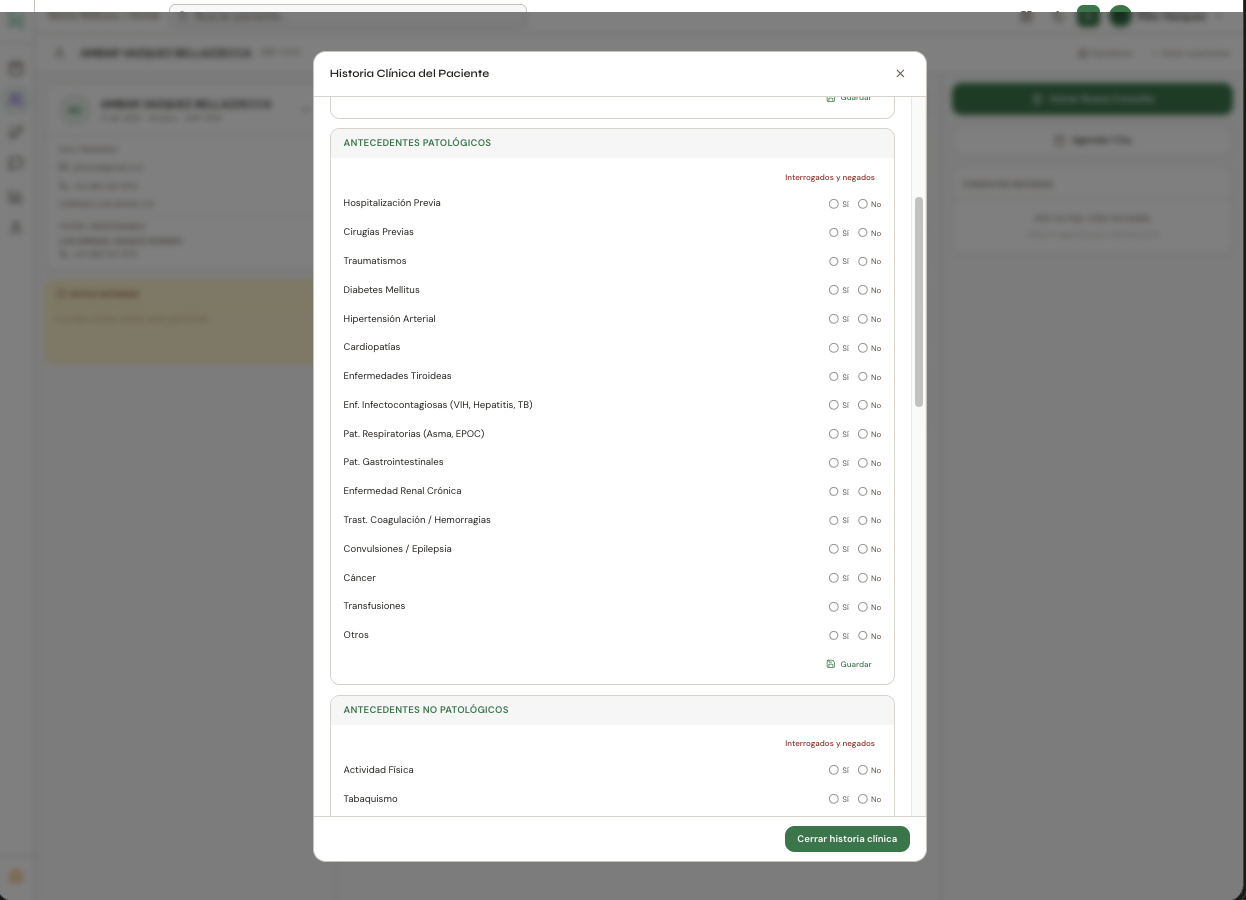Mark Sí for Cirugías Previas
The width and height of the screenshot is (1246, 900).
(833, 232)
